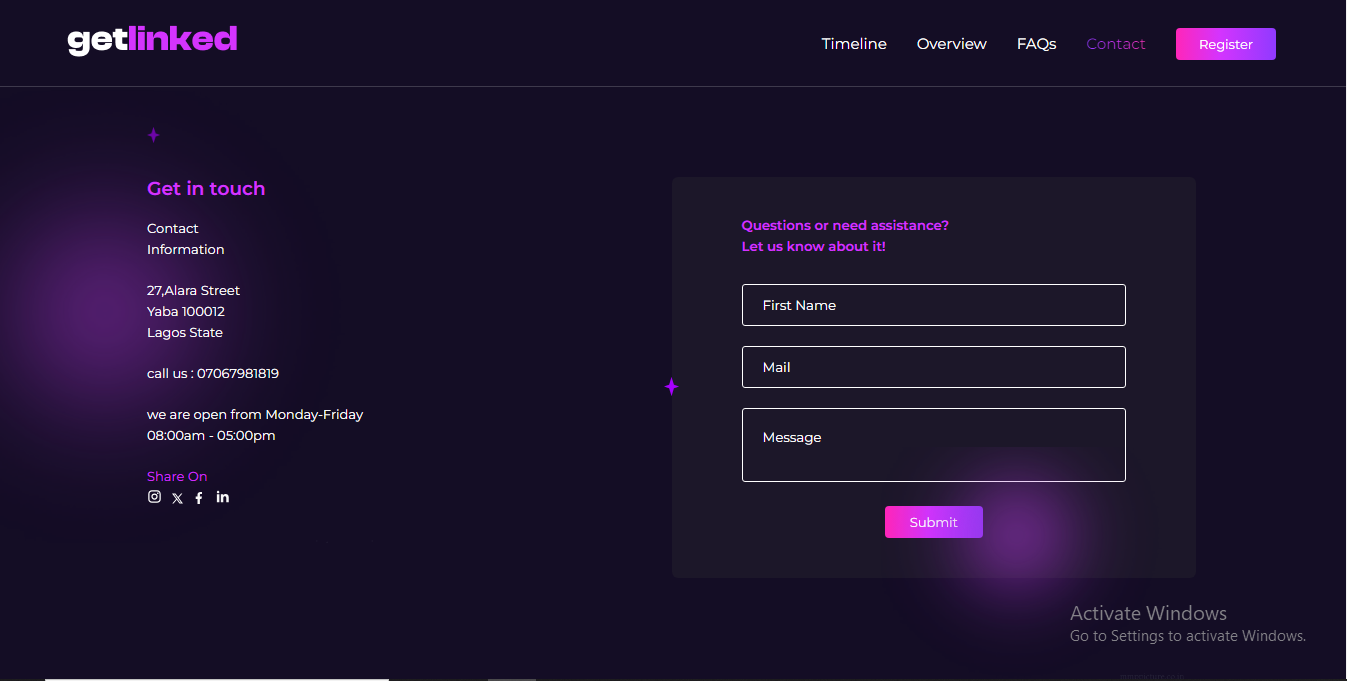Focus the Message text area
The width and height of the screenshot is (1347, 681).
934,445
